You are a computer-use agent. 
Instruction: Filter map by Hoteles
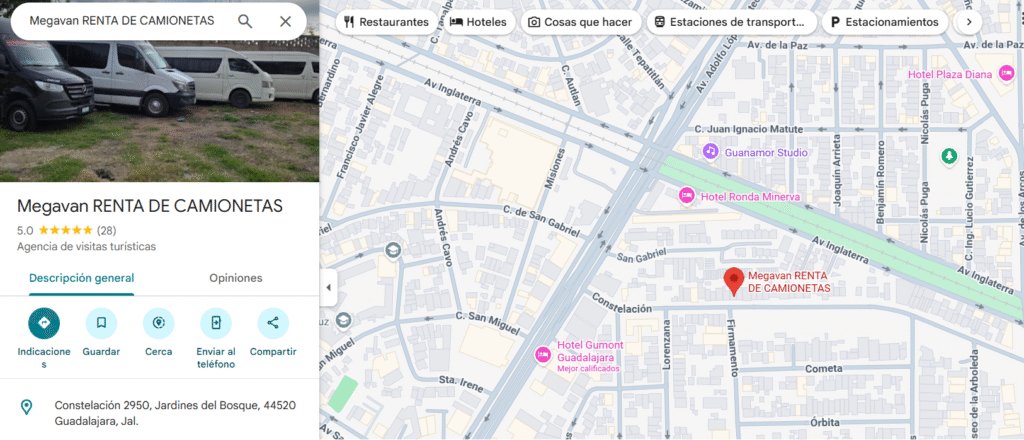(x=478, y=22)
